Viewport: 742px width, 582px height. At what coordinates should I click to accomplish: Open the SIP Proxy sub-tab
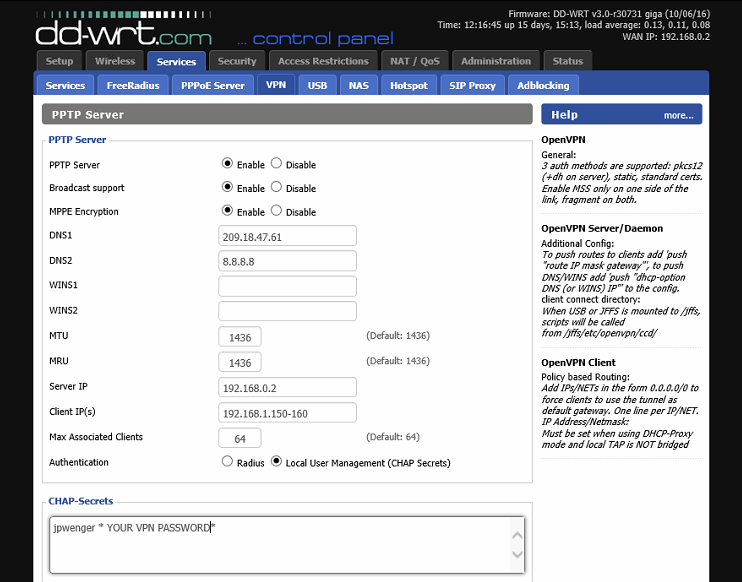pyautogui.click(x=472, y=86)
